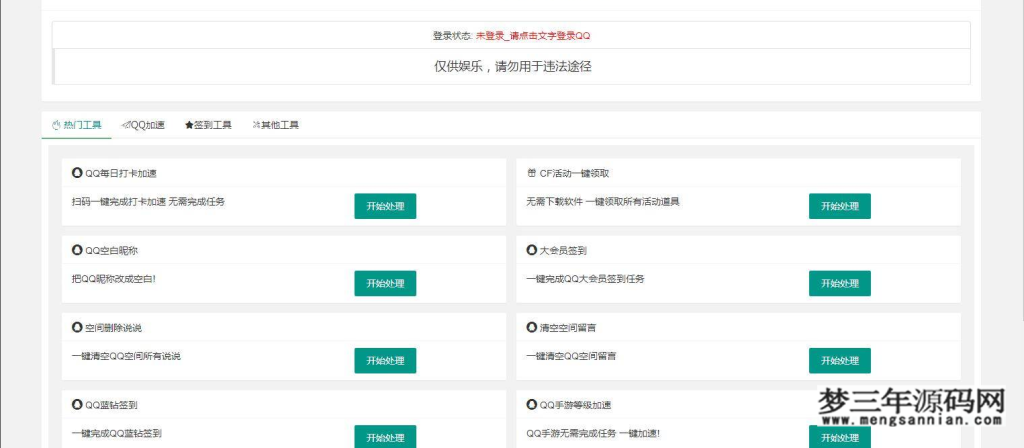
Task: Click the QQ每日打卡加速 card title
Action: pyautogui.click(x=121, y=174)
